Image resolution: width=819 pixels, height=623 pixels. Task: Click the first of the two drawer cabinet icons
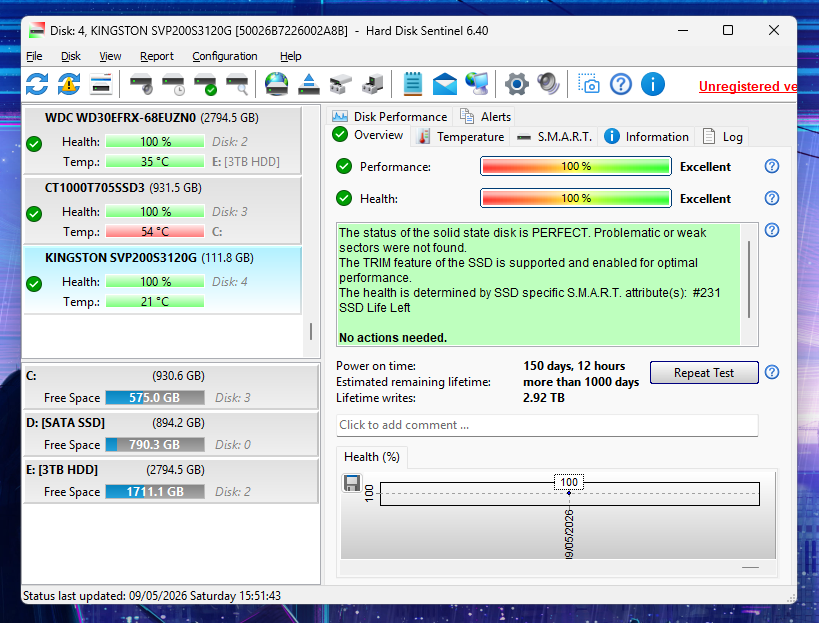tap(341, 84)
